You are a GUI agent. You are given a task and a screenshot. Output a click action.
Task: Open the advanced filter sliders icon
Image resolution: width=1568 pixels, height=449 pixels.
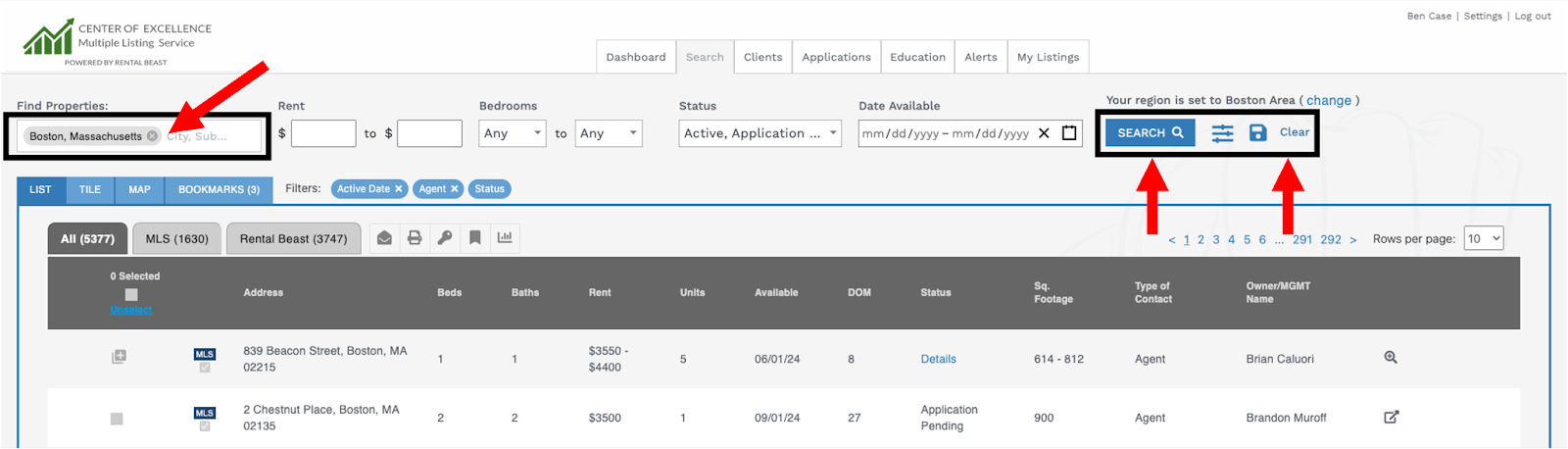(1222, 133)
